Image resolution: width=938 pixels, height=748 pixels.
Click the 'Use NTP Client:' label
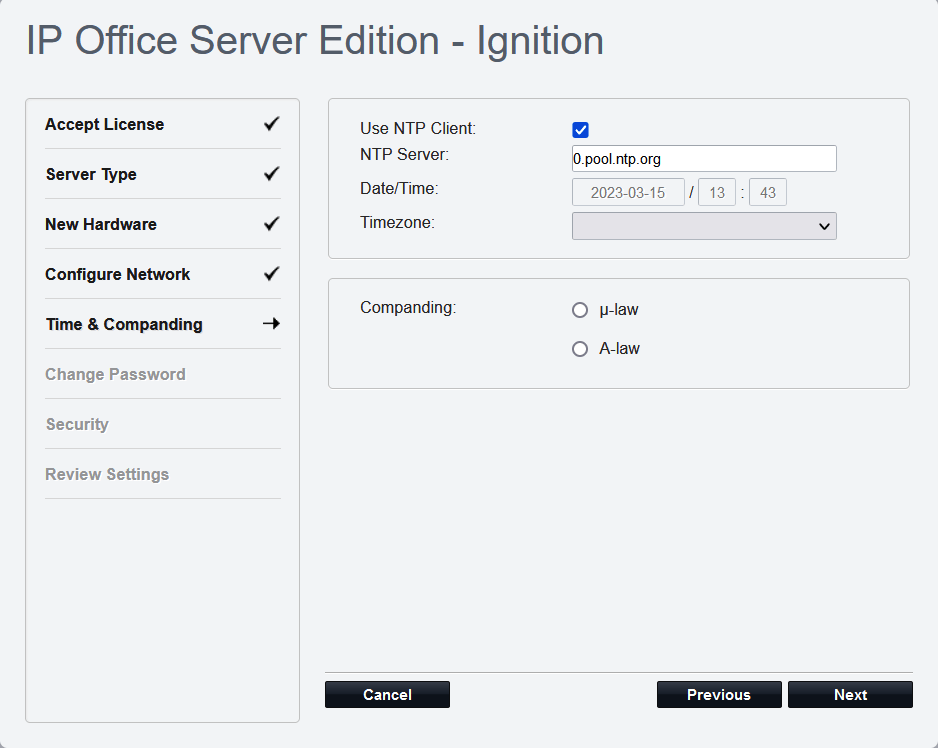tap(418, 129)
